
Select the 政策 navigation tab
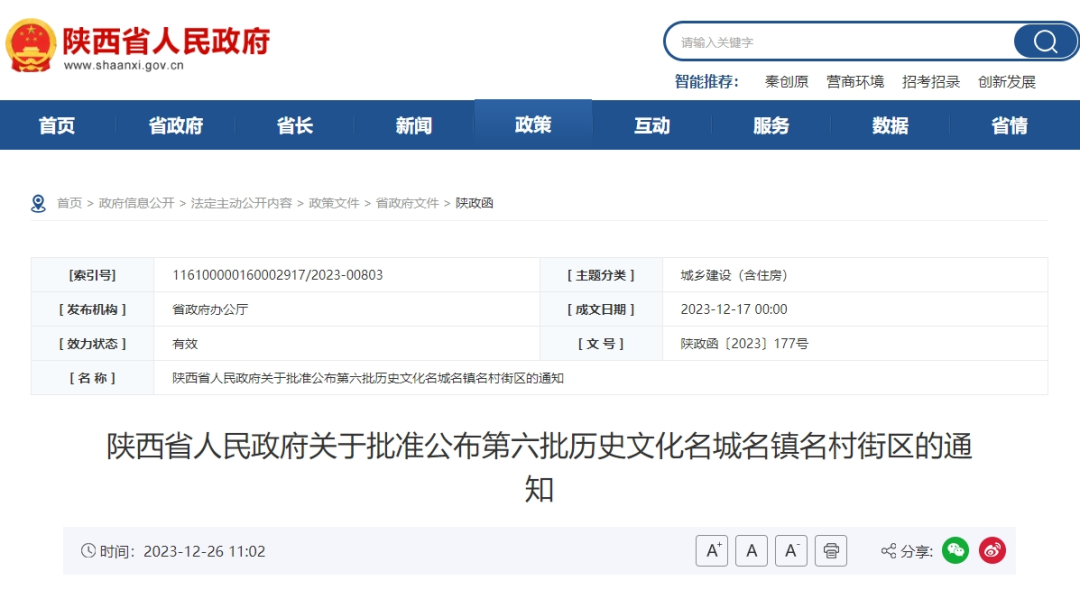coord(533,125)
